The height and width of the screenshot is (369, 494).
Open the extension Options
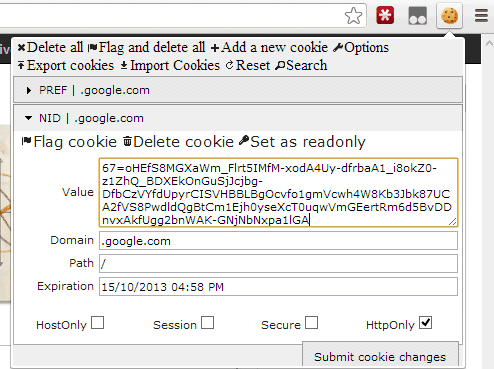pyautogui.click(x=361, y=47)
